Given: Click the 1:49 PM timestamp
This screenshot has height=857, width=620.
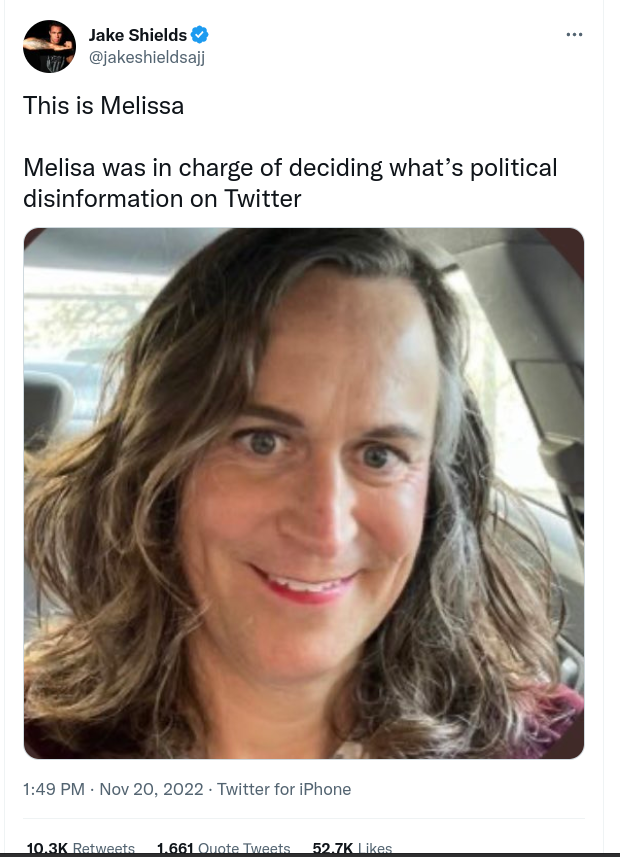Looking at the screenshot, I should point(54,789).
